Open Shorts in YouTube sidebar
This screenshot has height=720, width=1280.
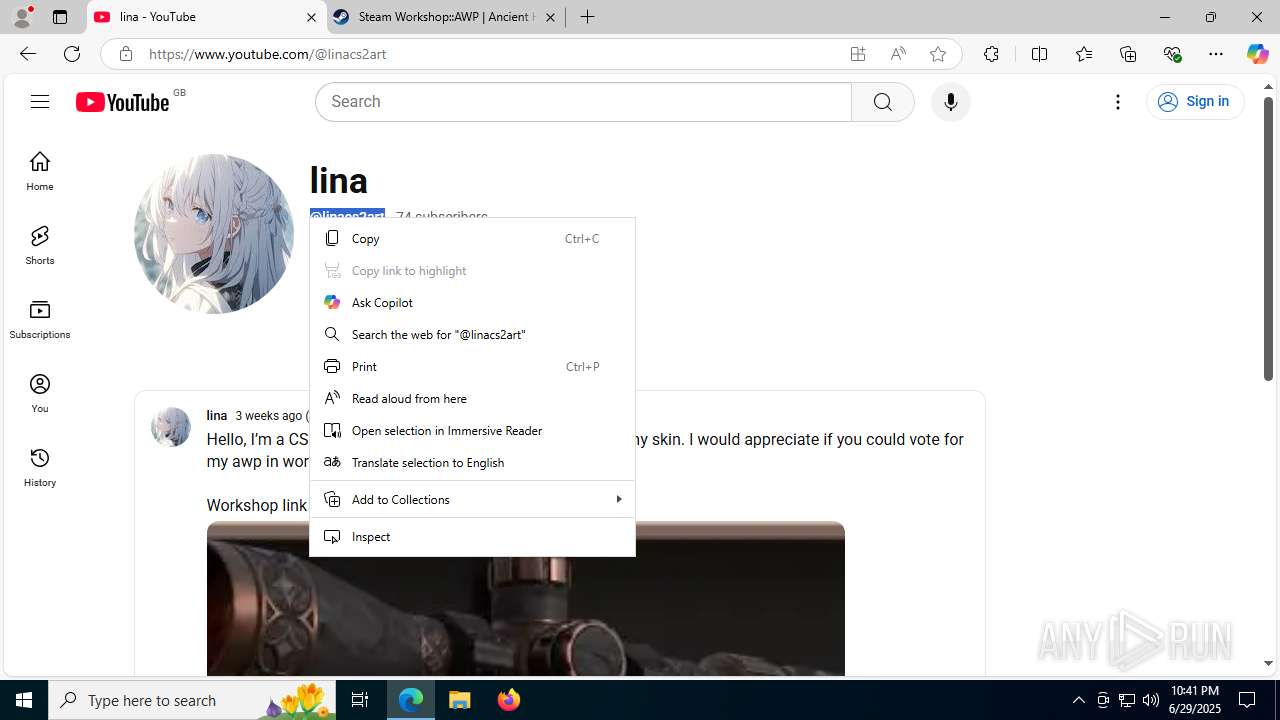click(x=40, y=245)
